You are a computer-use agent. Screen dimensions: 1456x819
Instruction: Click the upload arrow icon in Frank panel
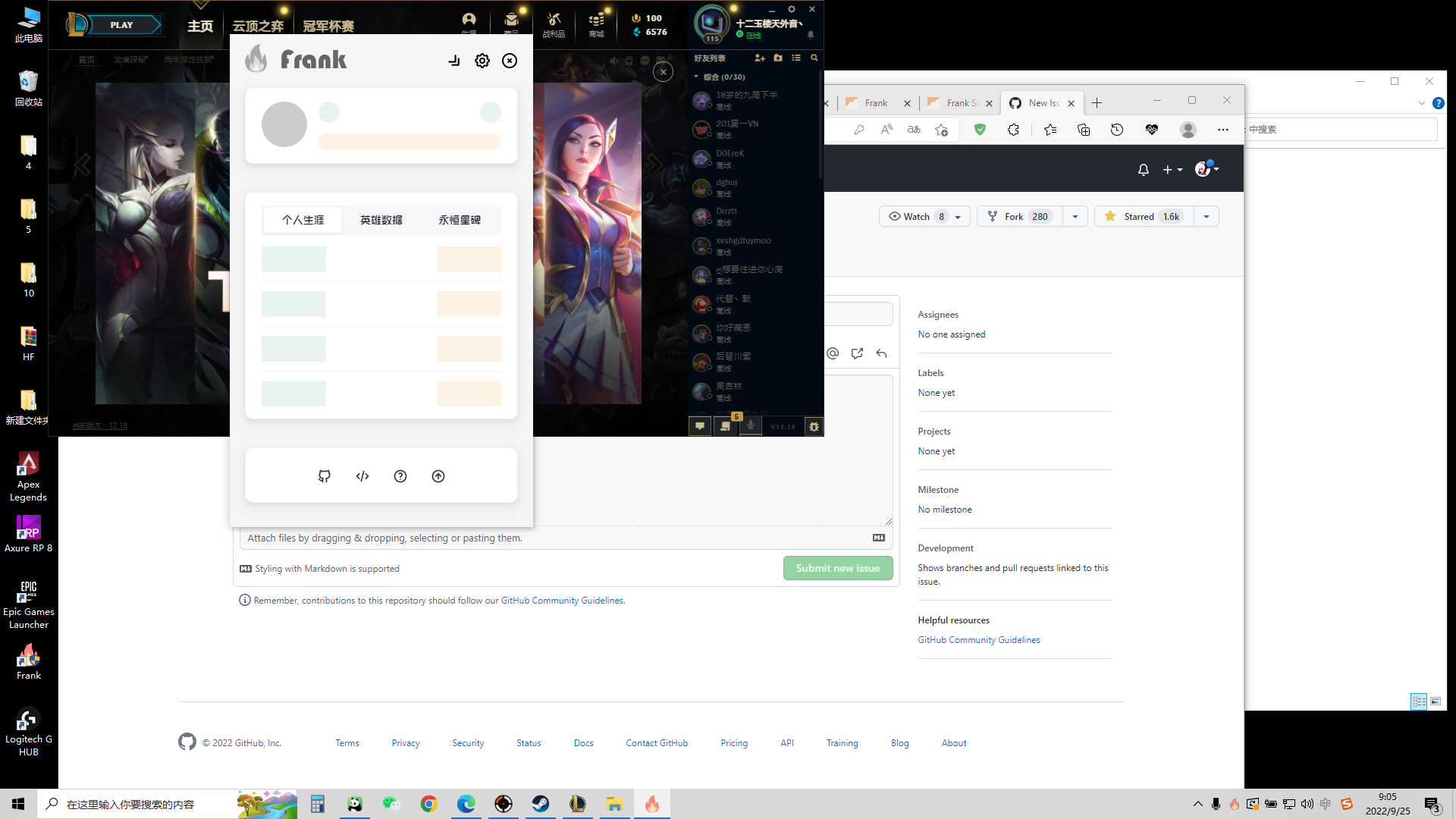pyautogui.click(x=438, y=475)
